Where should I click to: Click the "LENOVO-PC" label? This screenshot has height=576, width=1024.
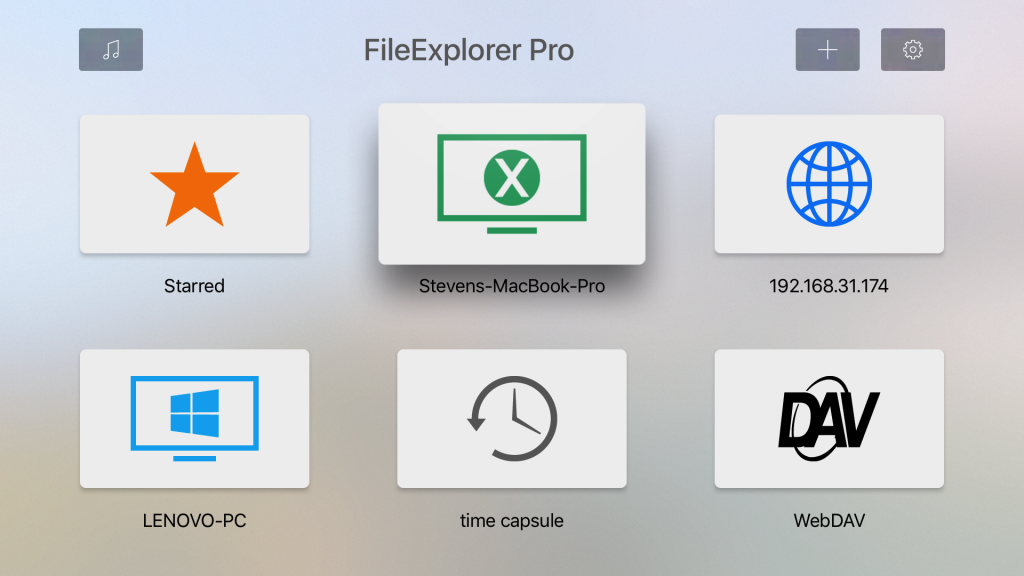click(195, 520)
